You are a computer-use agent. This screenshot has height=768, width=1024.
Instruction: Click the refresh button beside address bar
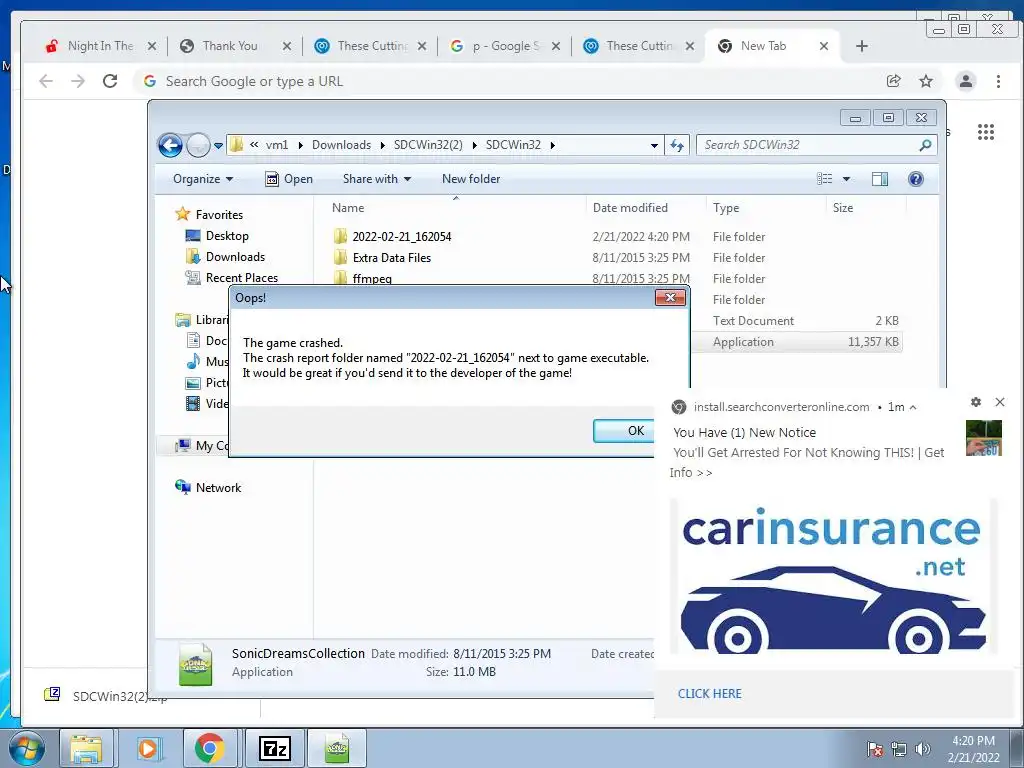click(677, 145)
